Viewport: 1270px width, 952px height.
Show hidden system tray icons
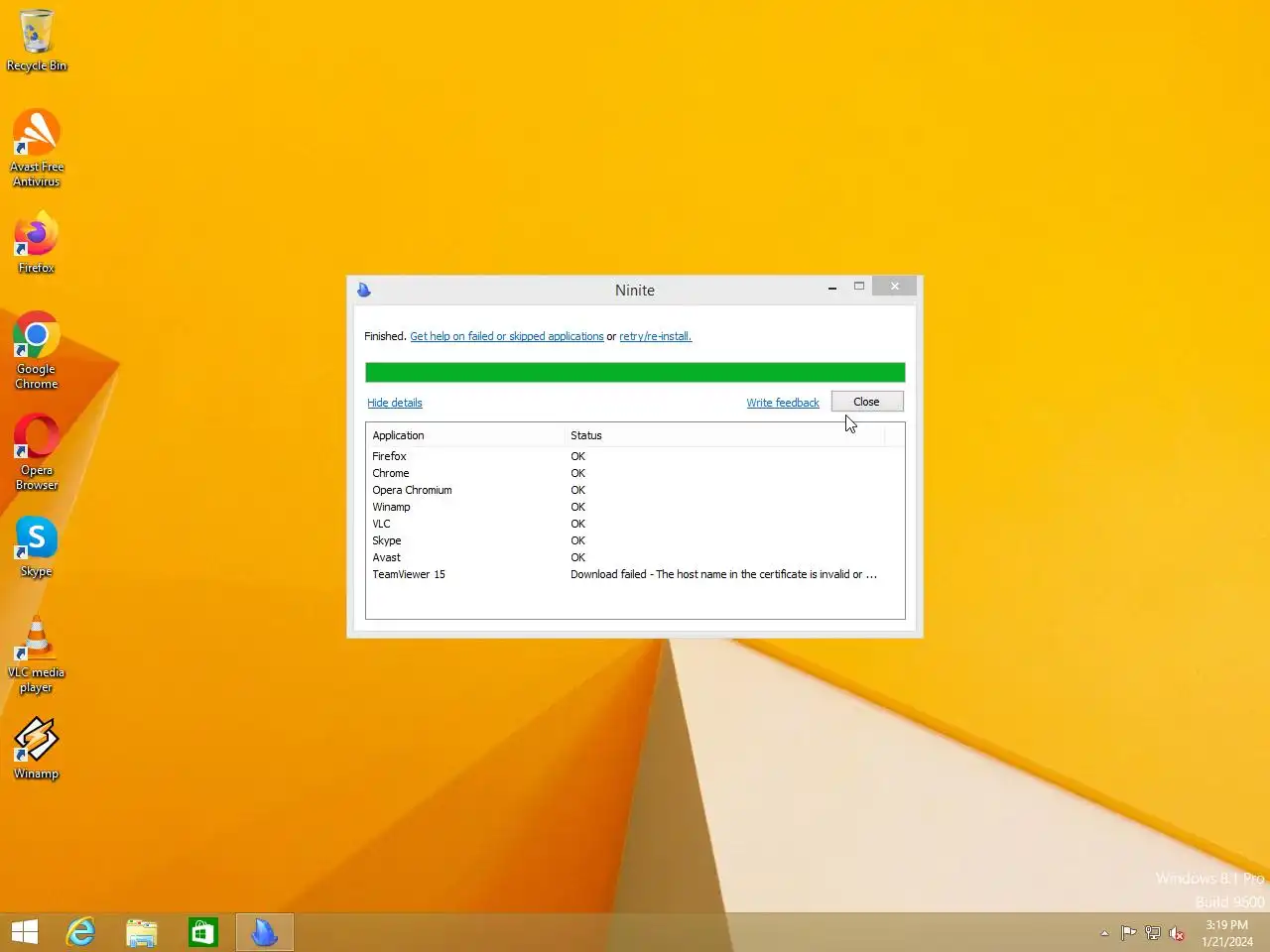[x=1104, y=933]
